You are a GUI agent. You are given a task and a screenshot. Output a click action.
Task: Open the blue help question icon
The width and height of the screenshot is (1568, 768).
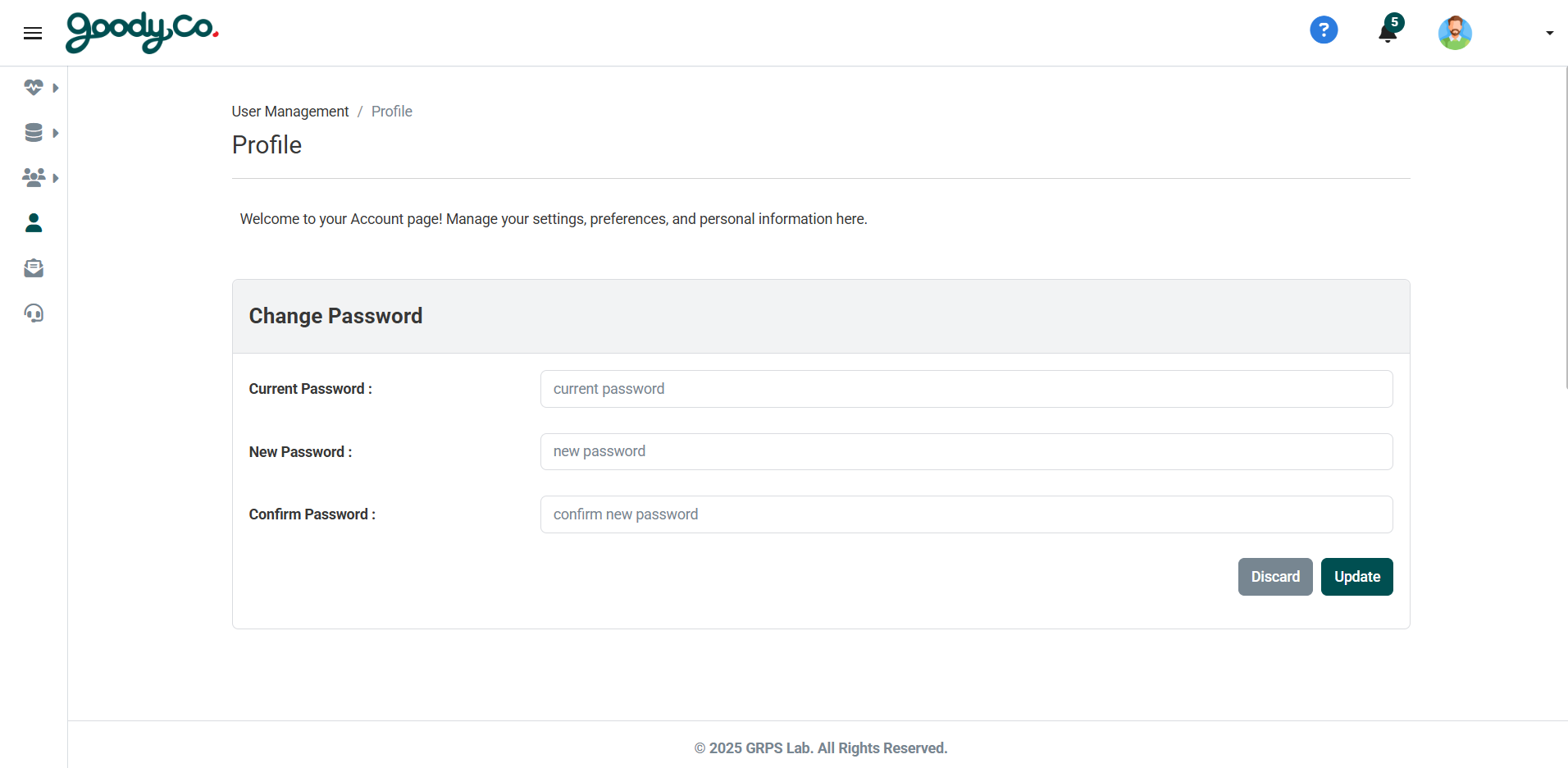(1324, 30)
